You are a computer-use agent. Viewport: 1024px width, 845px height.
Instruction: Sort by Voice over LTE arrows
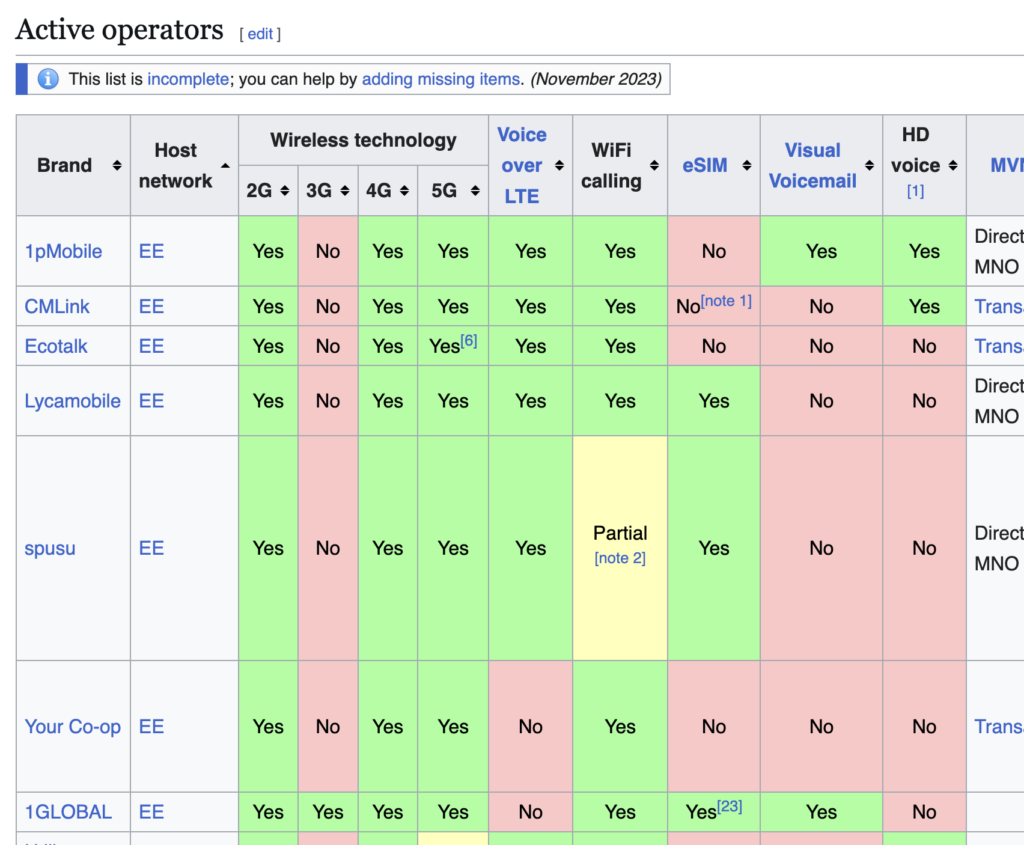pyautogui.click(x=560, y=165)
